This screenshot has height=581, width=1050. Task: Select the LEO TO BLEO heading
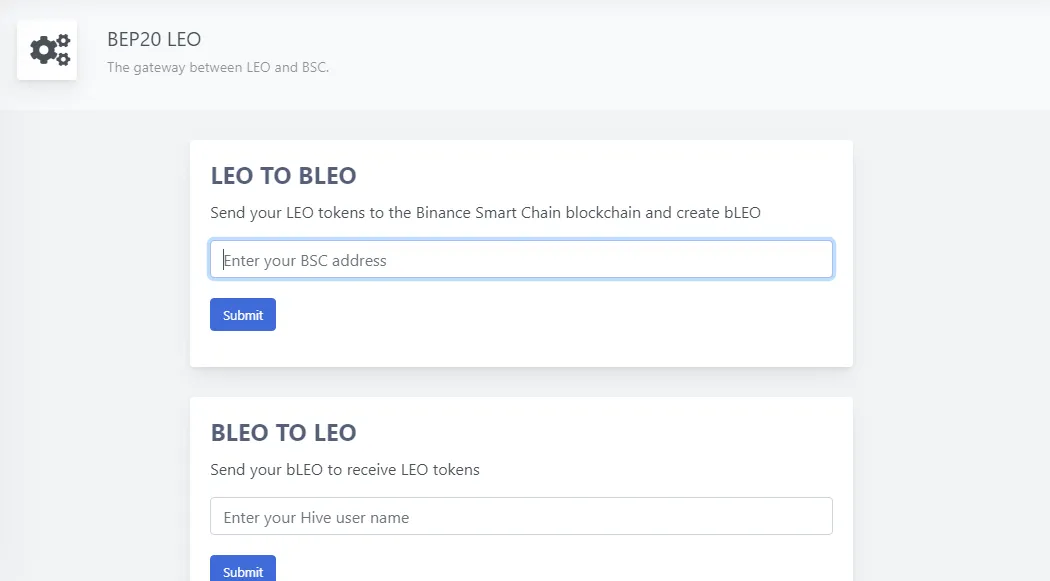tap(283, 175)
